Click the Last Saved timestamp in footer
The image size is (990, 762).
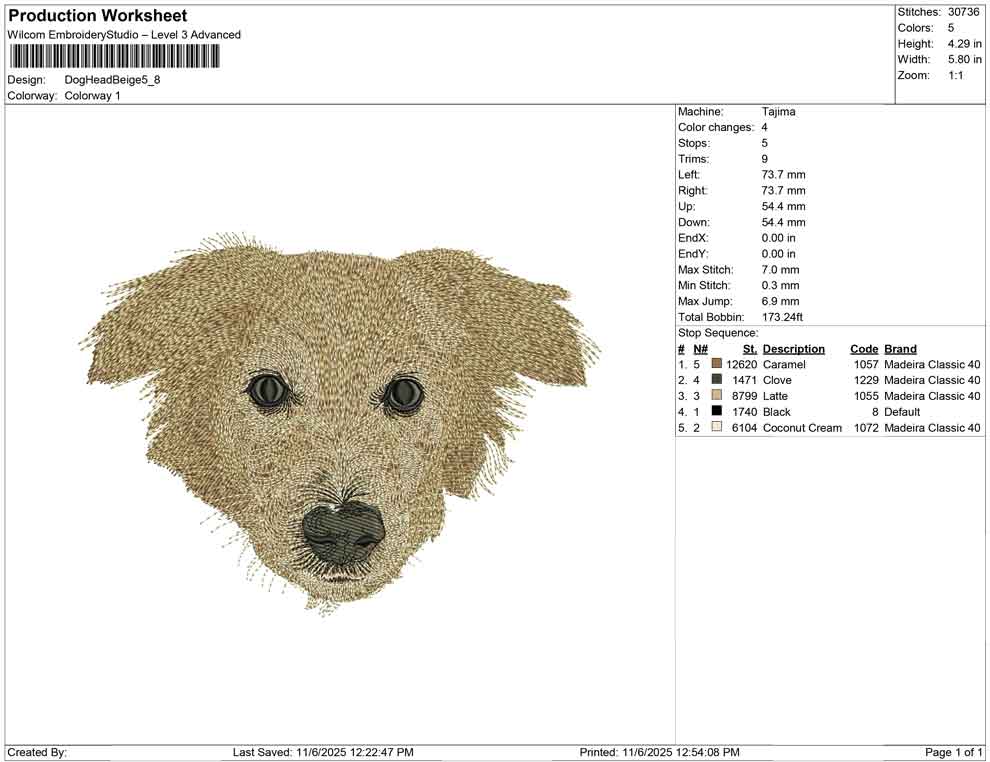(x=323, y=752)
